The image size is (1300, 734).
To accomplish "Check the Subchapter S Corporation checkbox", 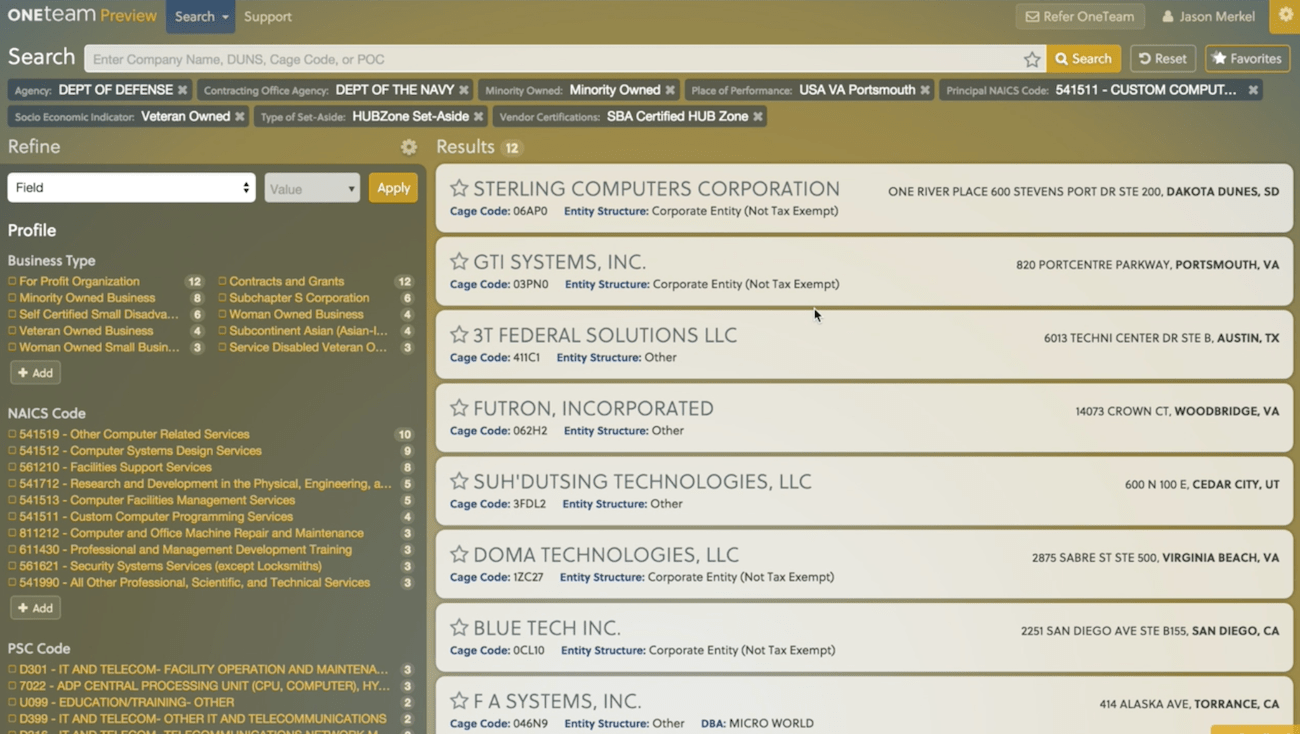I will click(x=222, y=298).
